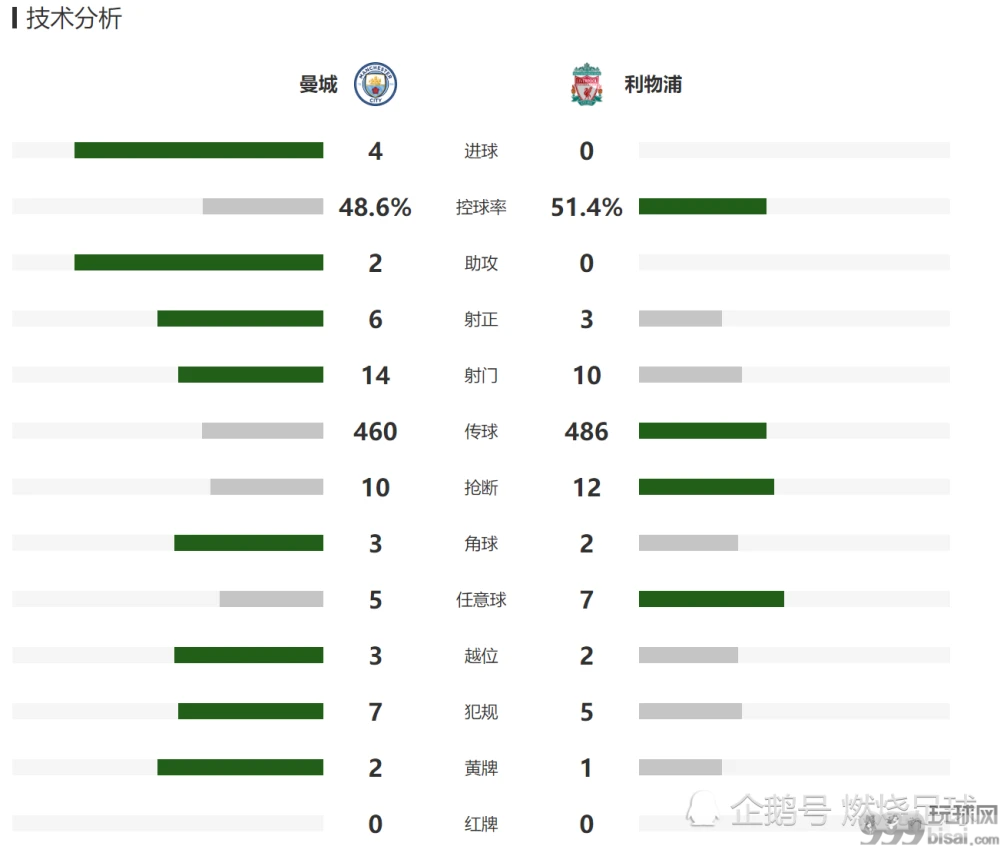Click the 红牌 stat label
1000x846 pixels.
click(x=481, y=824)
